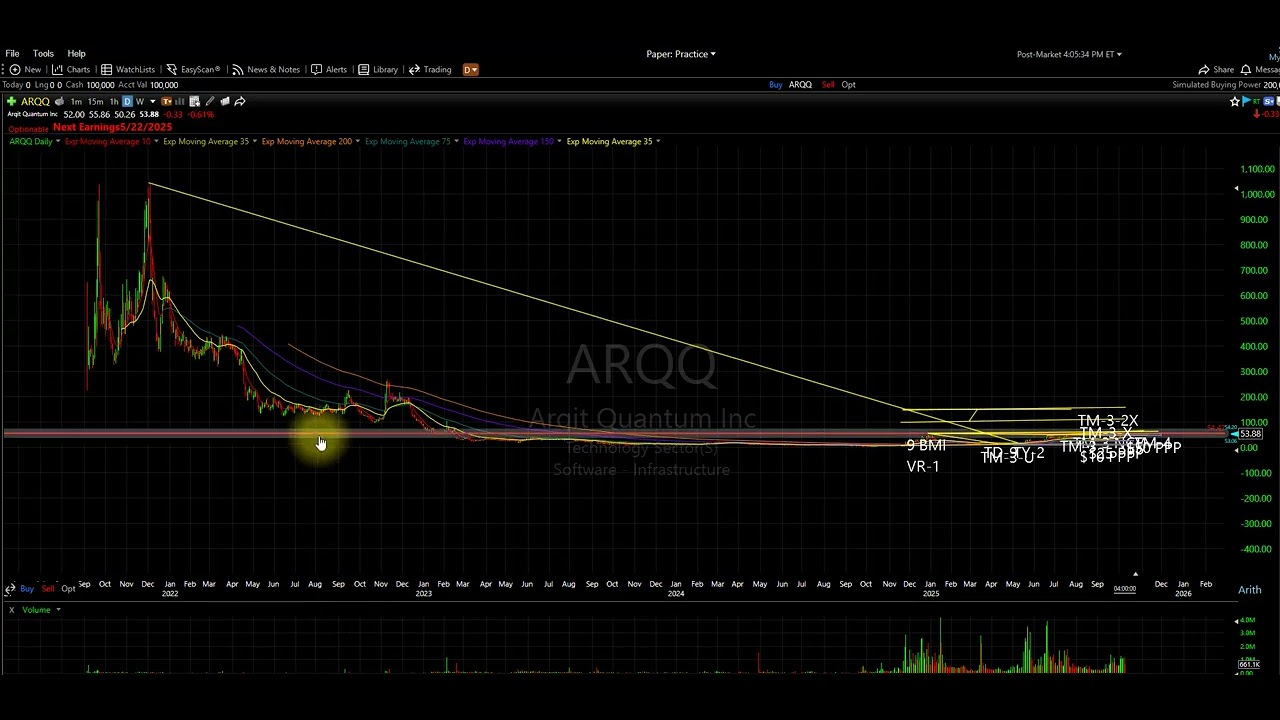
Task: Toggle Arith scaling mode
Action: tap(1250, 590)
